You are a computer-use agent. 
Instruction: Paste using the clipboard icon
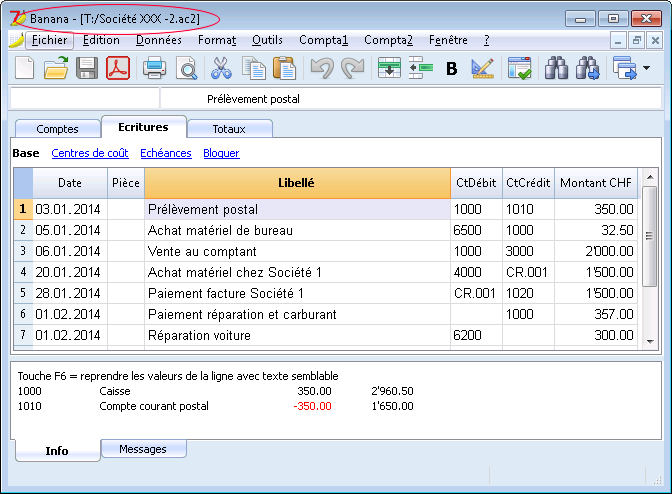pos(285,68)
